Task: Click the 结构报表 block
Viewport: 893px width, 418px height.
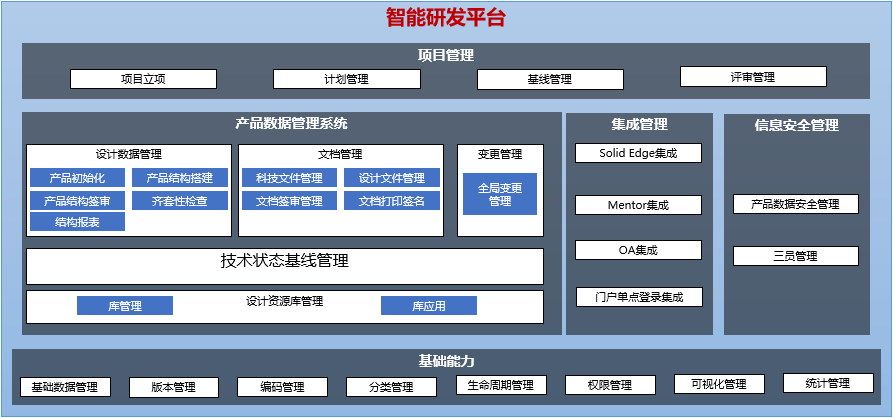Action: point(77,222)
